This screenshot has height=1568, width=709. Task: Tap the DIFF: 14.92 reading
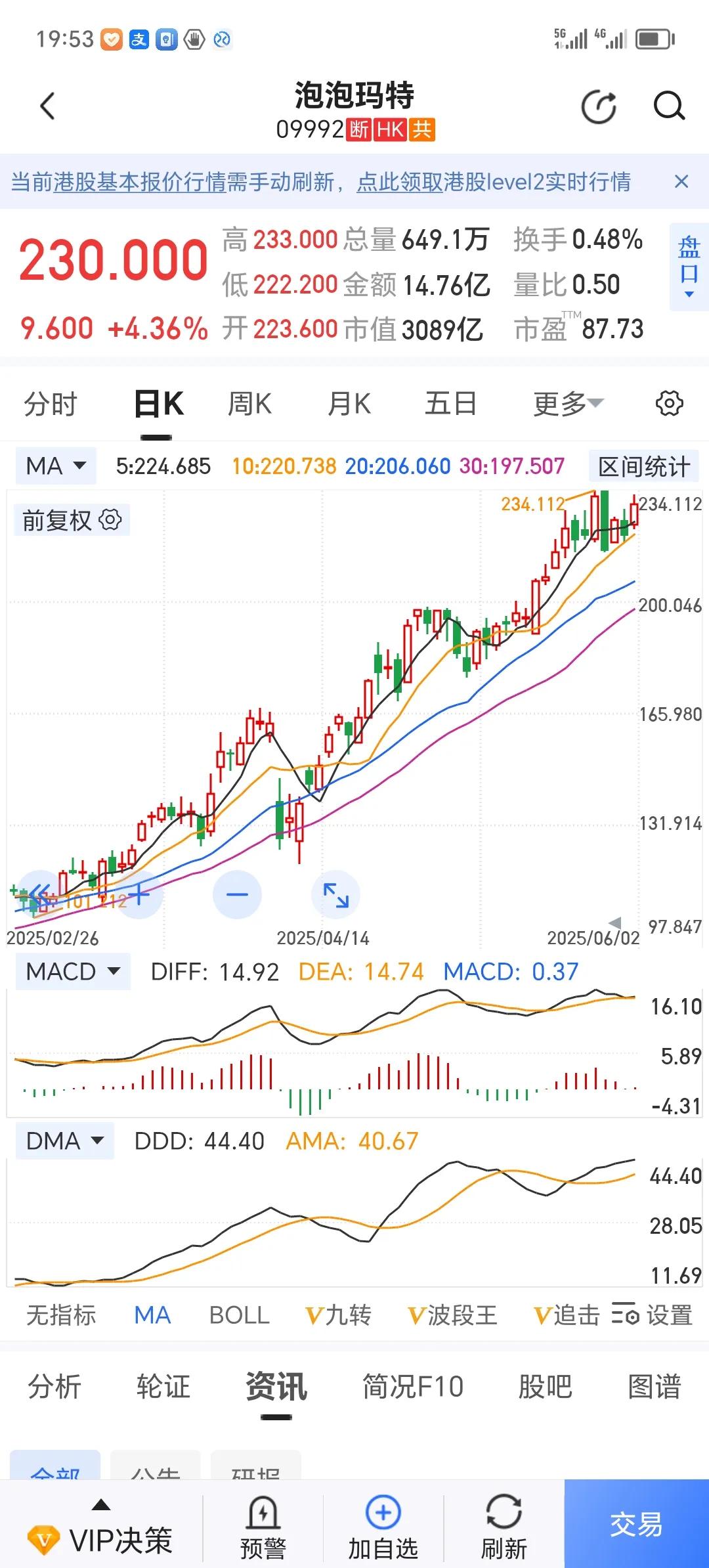215,972
